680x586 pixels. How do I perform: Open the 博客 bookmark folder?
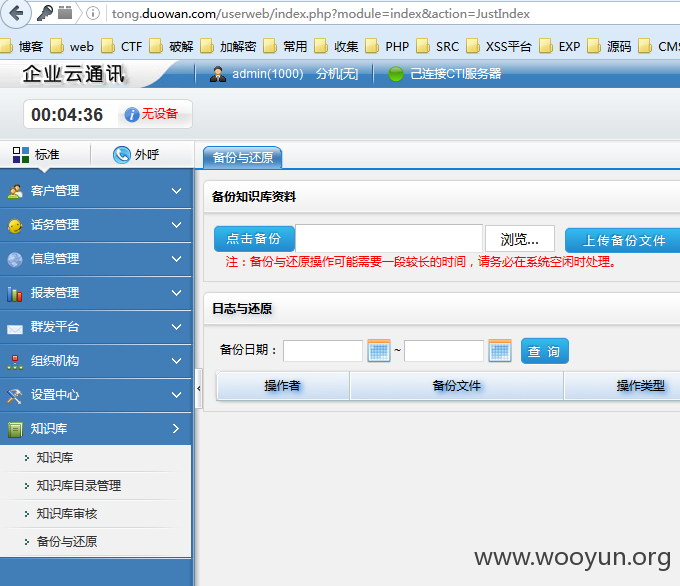[x=22, y=46]
